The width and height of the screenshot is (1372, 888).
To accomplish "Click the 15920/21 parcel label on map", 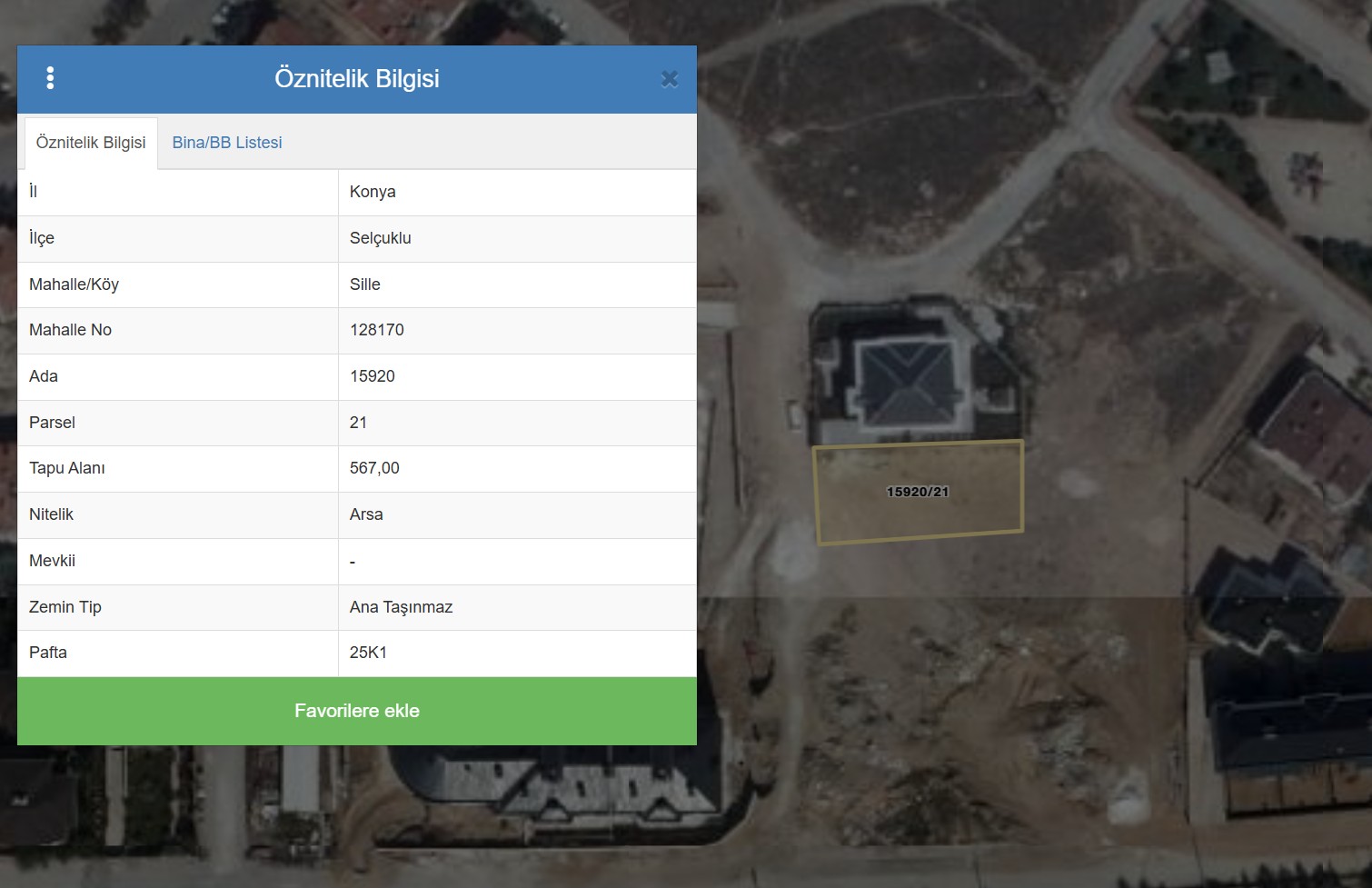I will [918, 492].
